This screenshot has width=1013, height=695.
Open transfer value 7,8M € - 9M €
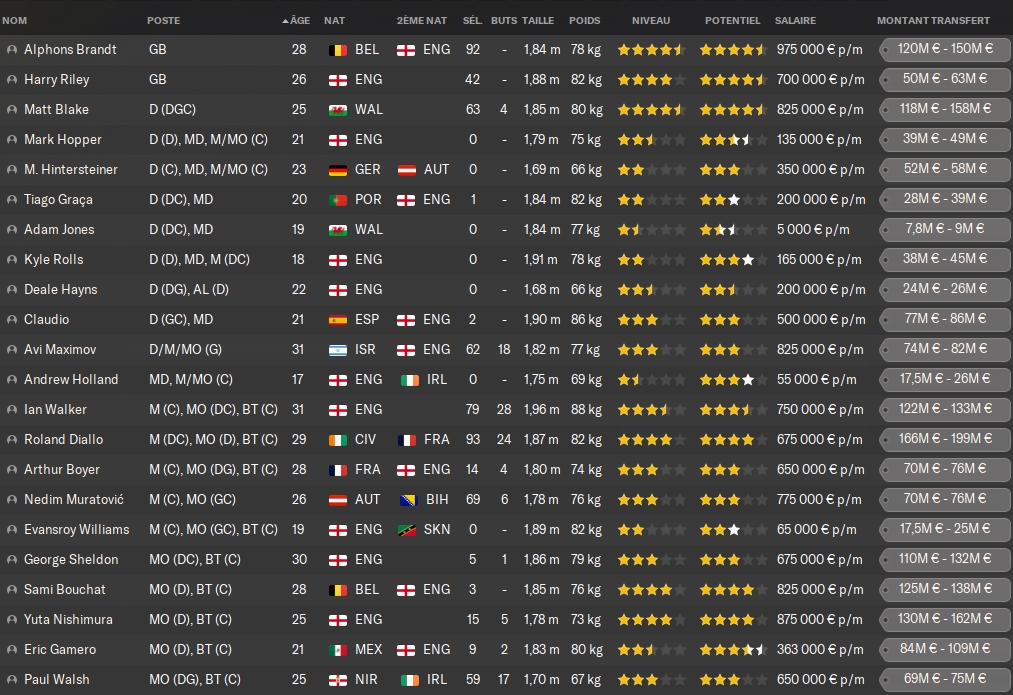pyautogui.click(x=945, y=229)
